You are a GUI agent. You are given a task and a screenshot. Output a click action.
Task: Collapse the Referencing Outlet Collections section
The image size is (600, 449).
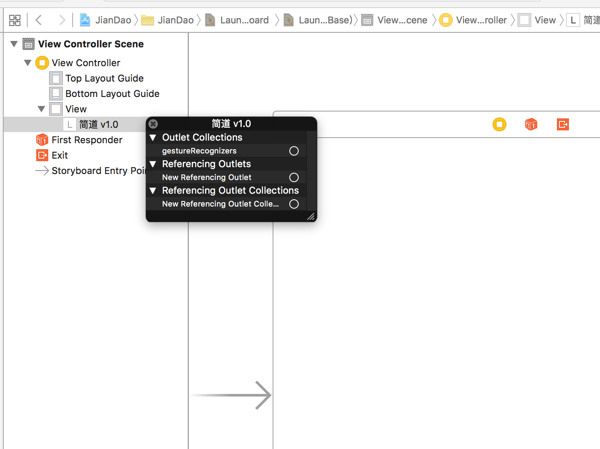pyautogui.click(x=153, y=190)
